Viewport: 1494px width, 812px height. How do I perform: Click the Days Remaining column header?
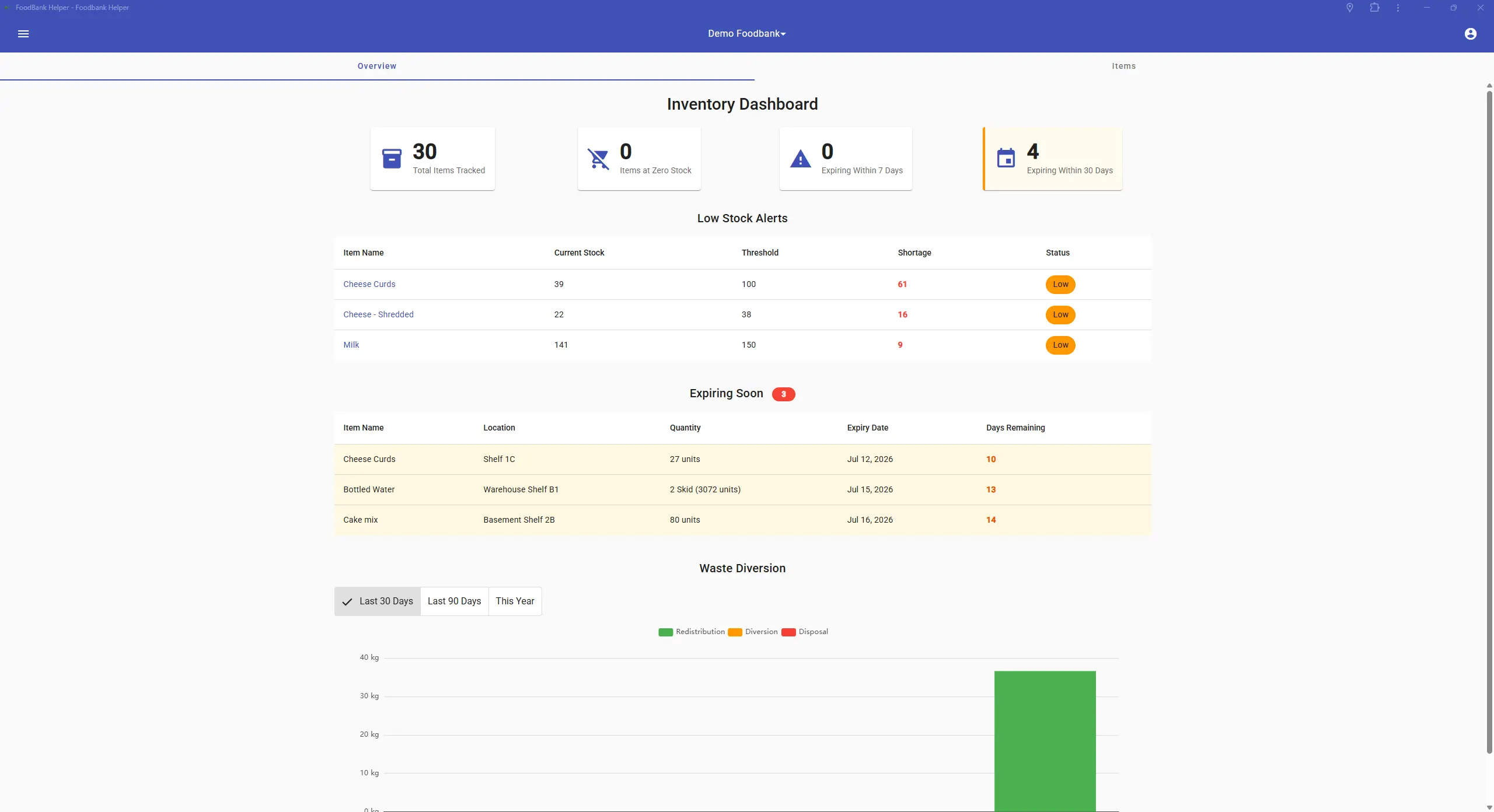(x=1015, y=428)
